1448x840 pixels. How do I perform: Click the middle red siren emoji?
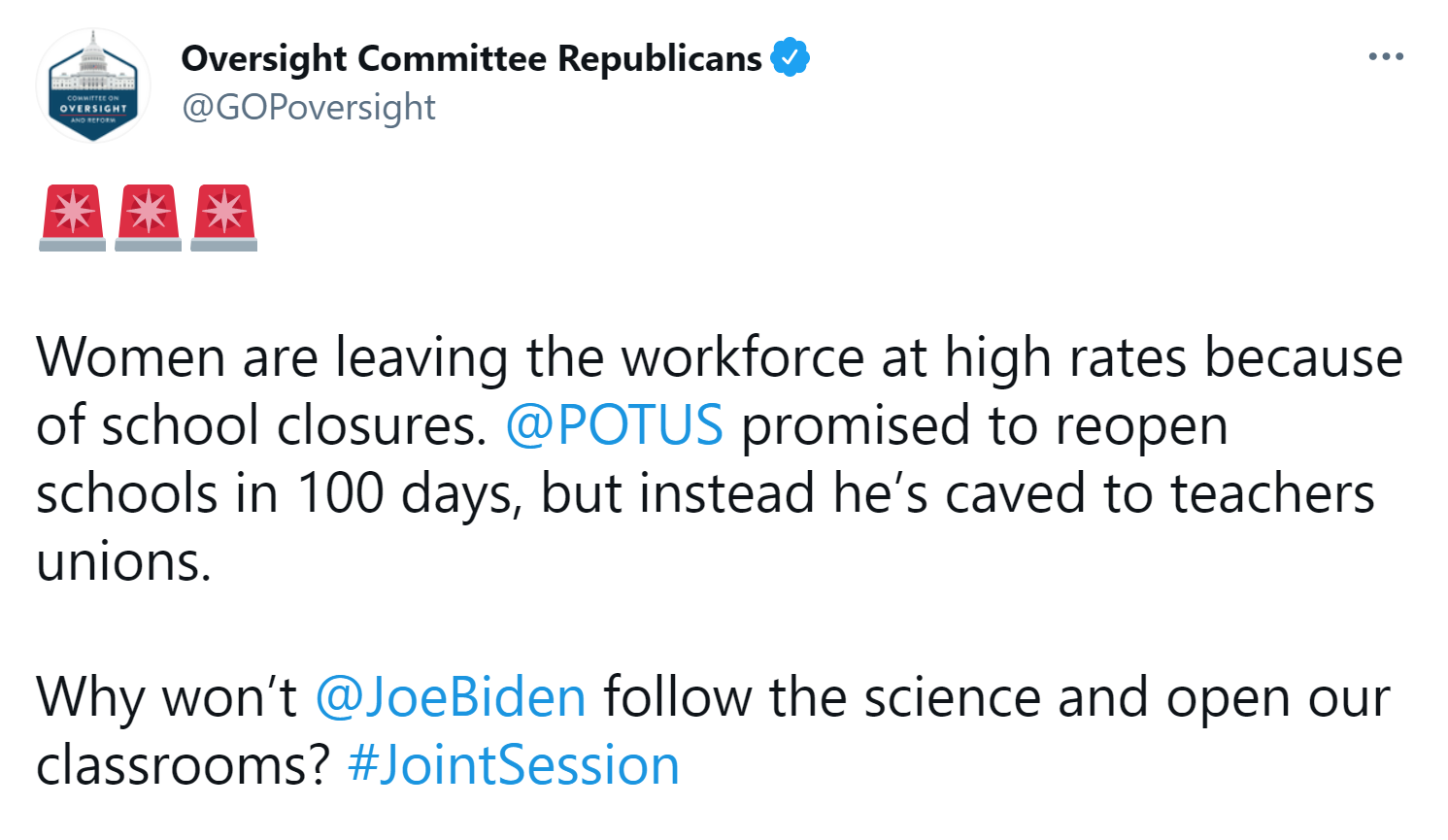pyautogui.click(x=148, y=218)
